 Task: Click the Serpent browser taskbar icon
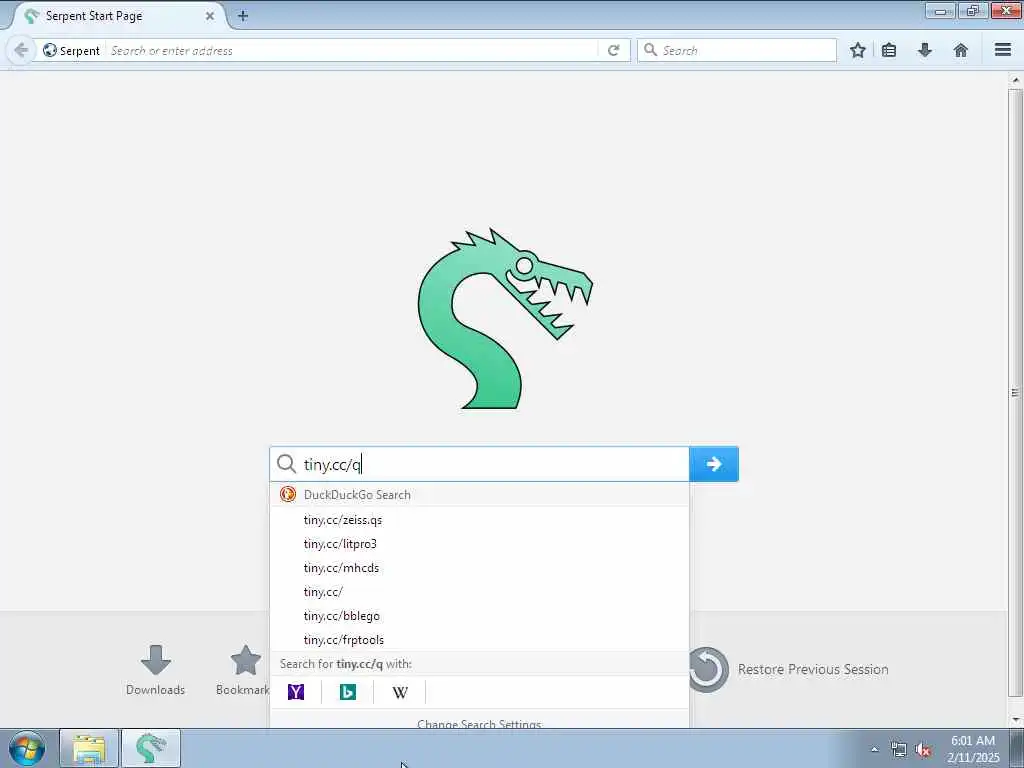click(151, 748)
